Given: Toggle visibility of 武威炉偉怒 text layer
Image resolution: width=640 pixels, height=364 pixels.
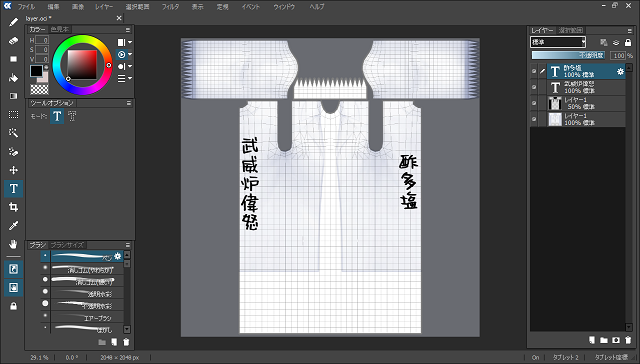Looking at the screenshot, I should click(534, 87).
